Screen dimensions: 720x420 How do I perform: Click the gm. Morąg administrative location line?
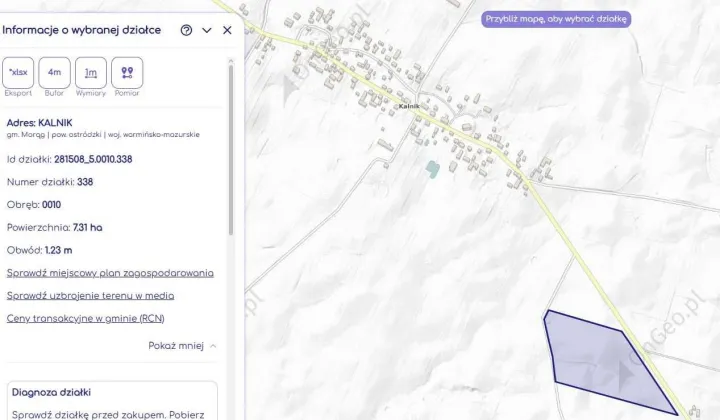pos(103,134)
